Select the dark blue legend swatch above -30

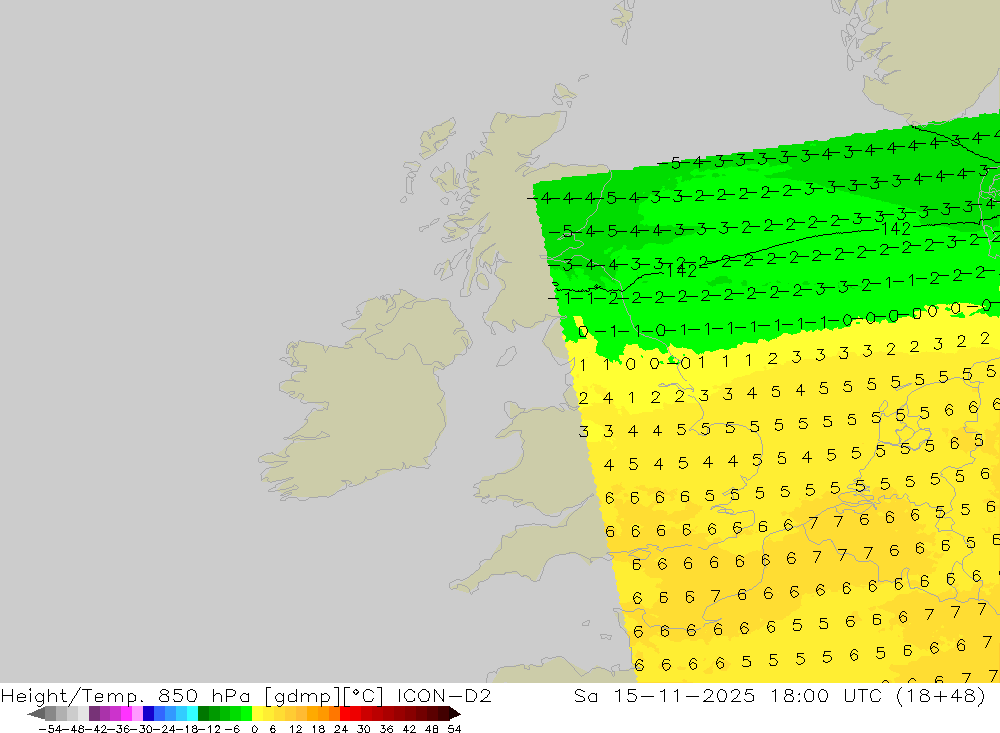click(x=149, y=714)
